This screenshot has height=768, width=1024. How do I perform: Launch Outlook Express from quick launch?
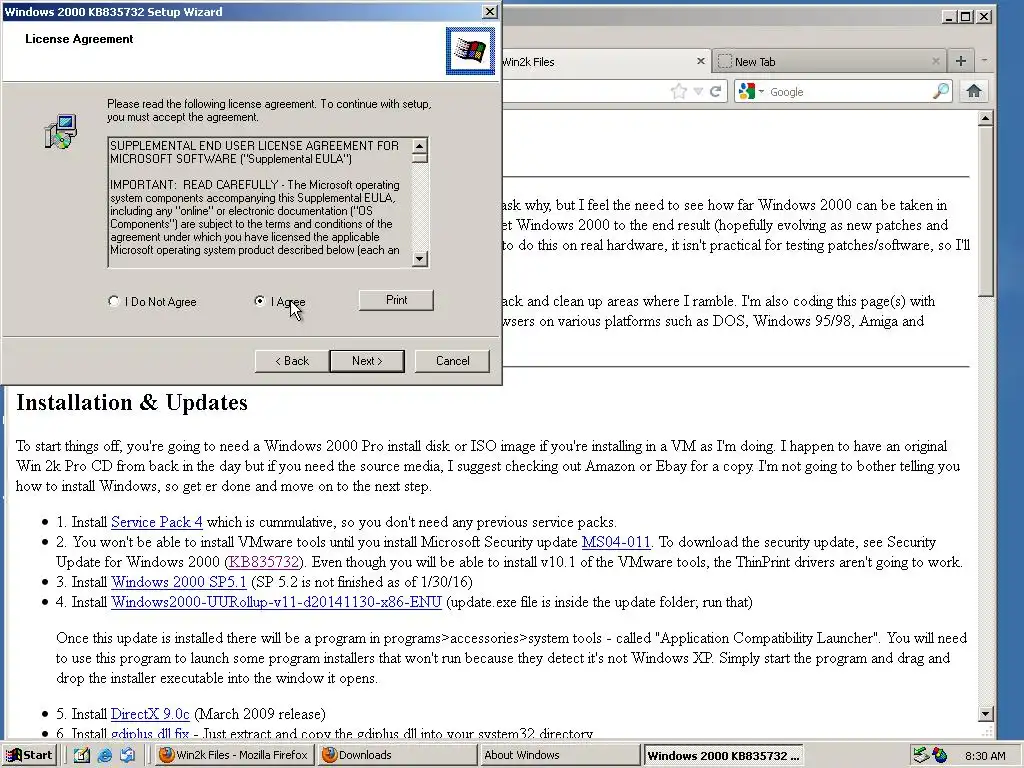127,755
